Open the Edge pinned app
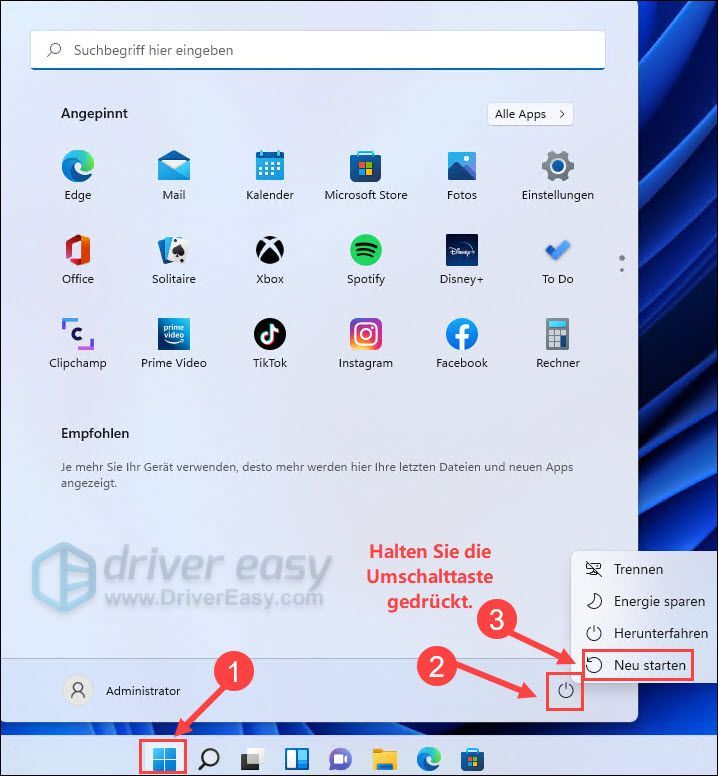Image resolution: width=718 pixels, height=776 pixels. (78, 175)
